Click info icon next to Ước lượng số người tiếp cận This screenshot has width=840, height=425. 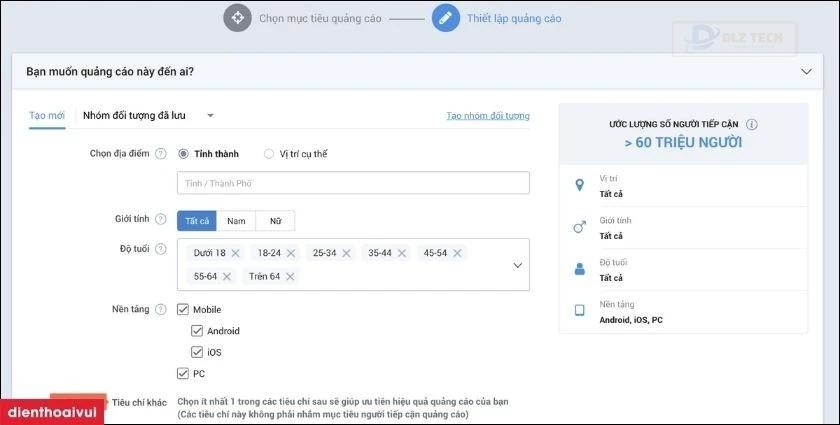752,125
